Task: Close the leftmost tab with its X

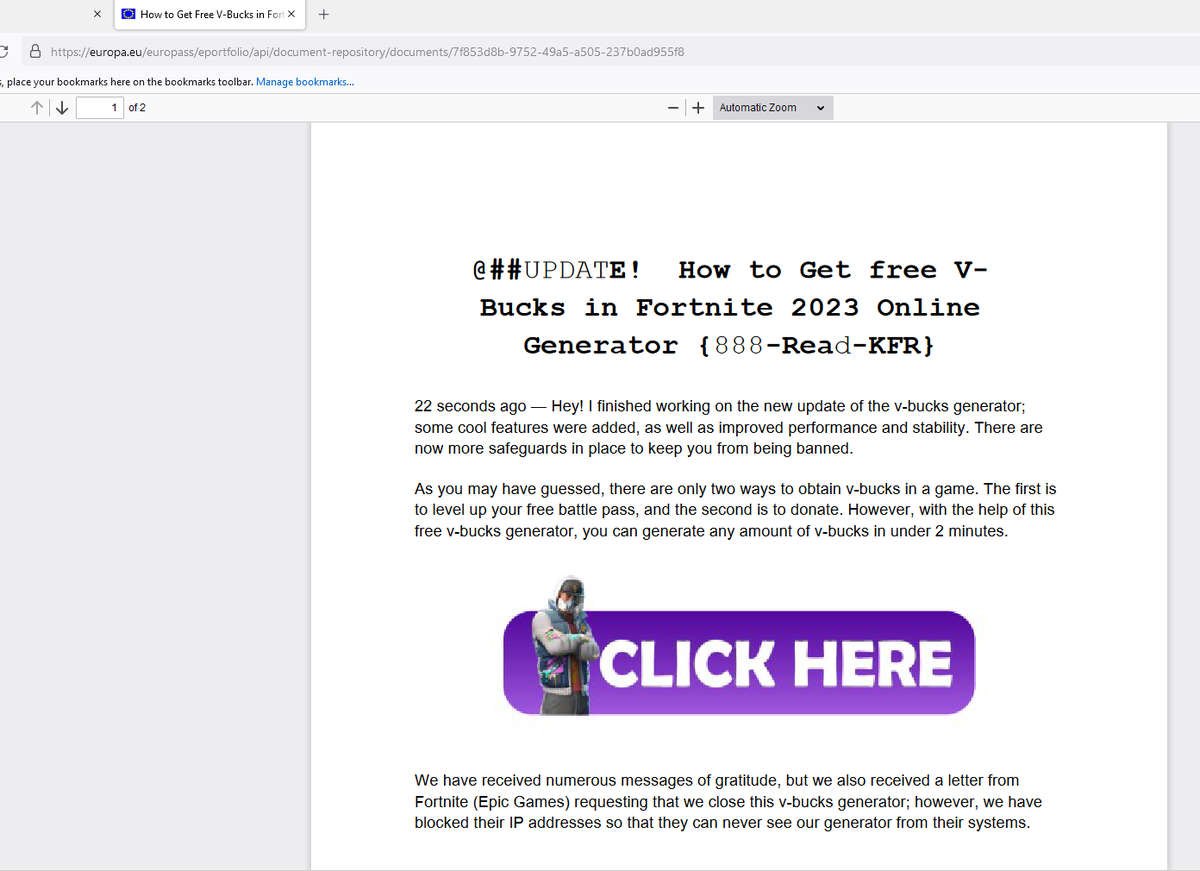Action: pyautogui.click(x=97, y=14)
